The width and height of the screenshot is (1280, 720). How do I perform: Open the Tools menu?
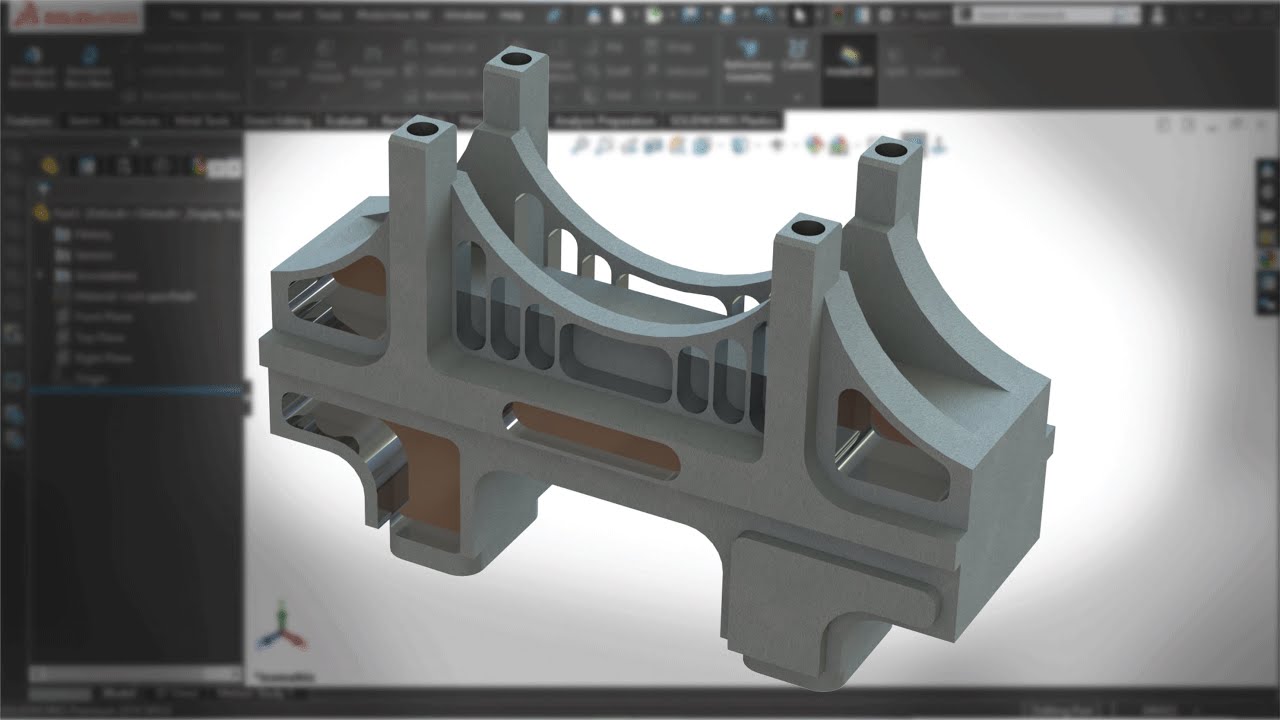(x=329, y=17)
